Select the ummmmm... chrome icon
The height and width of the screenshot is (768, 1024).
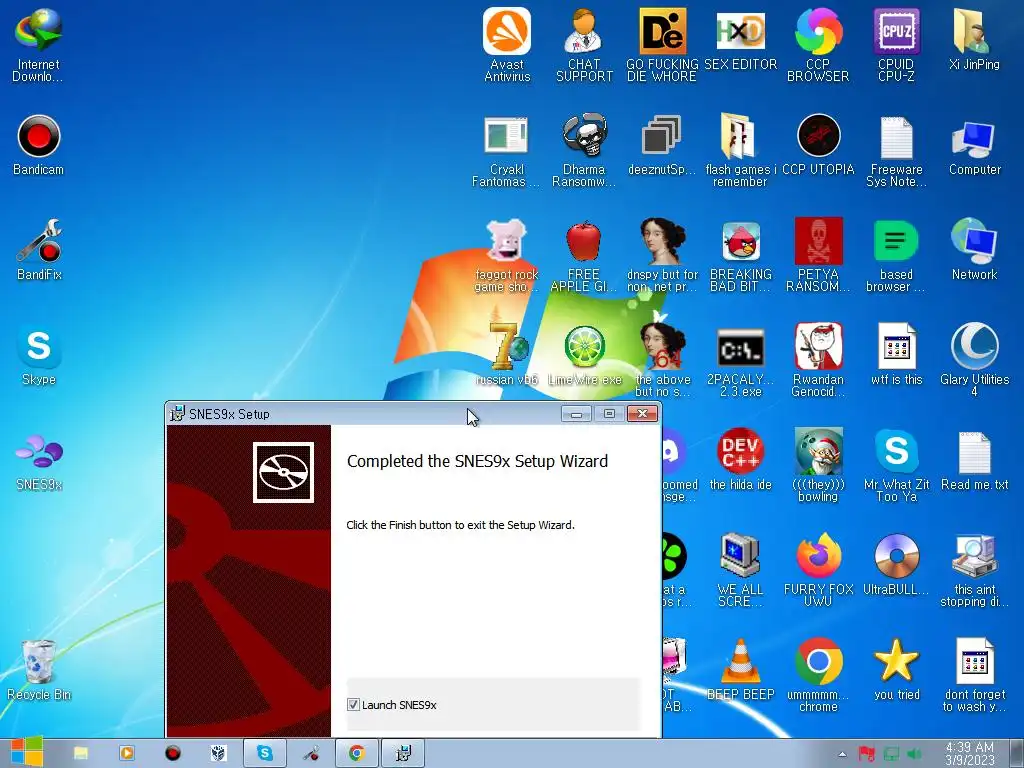[818, 676]
